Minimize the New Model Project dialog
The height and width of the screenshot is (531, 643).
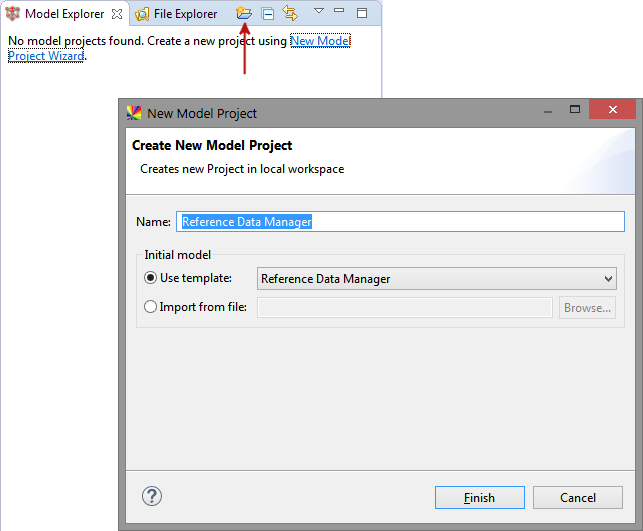coord(548,111)
